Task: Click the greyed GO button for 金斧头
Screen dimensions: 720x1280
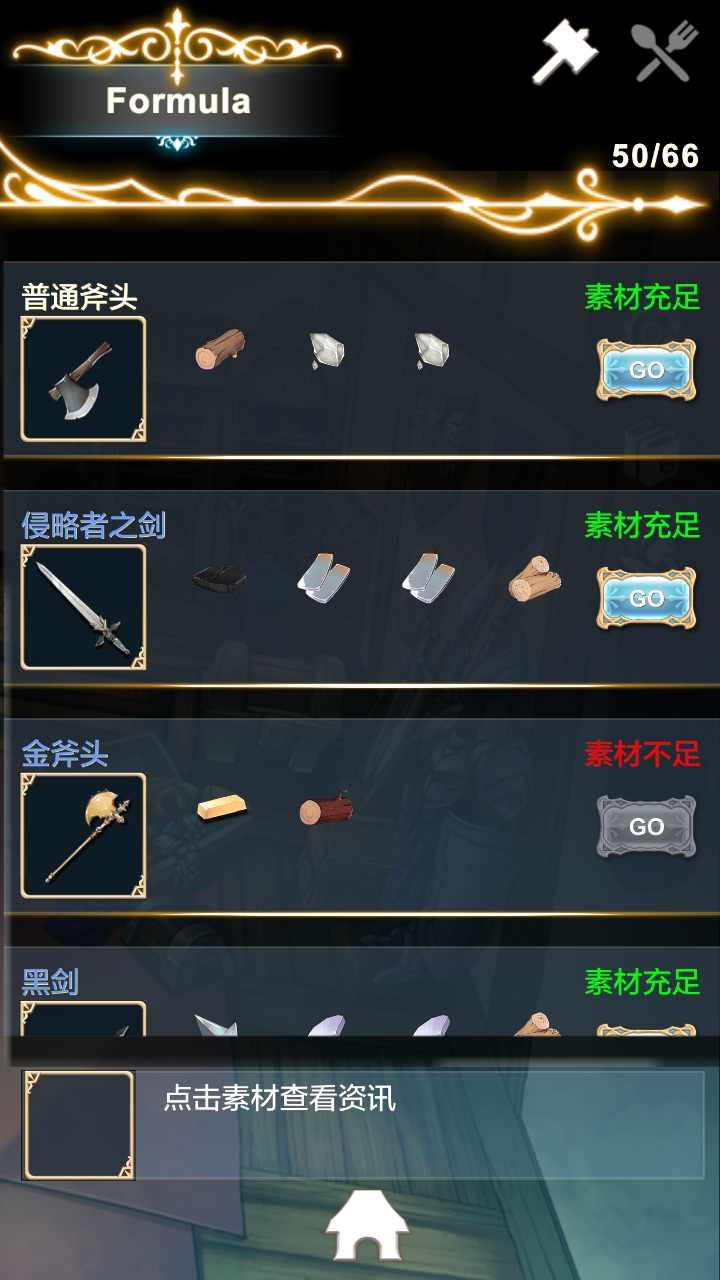Action: pos(646,826)
